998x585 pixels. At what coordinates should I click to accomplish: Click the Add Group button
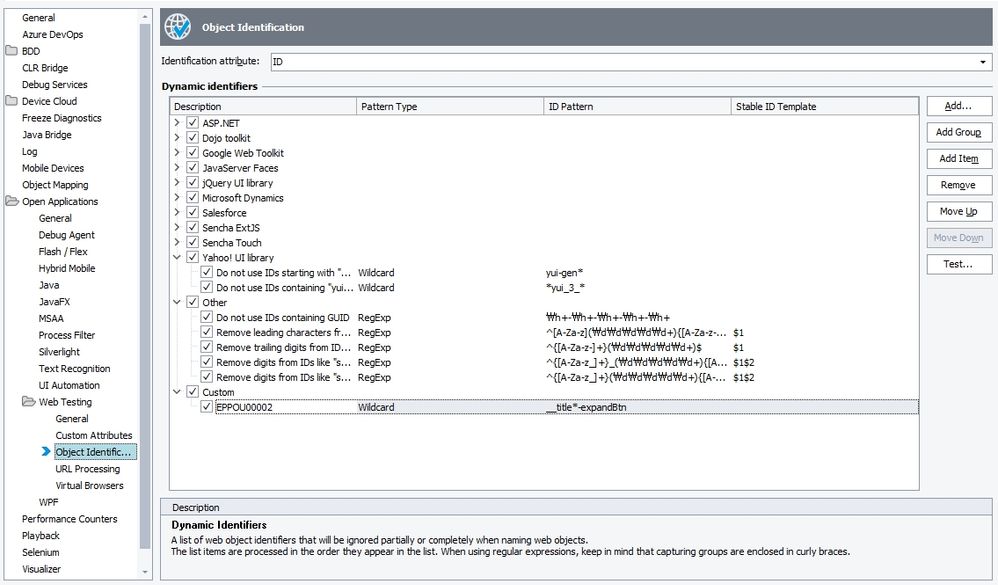point(958,132)
